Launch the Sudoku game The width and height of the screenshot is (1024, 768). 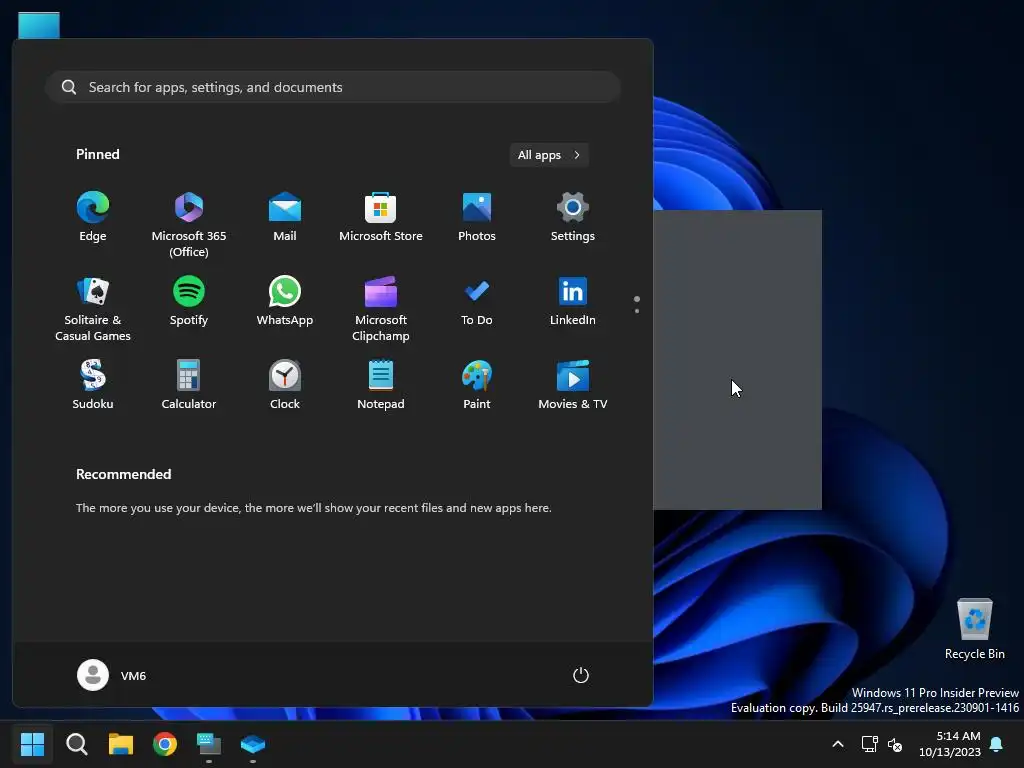[93, 385]
